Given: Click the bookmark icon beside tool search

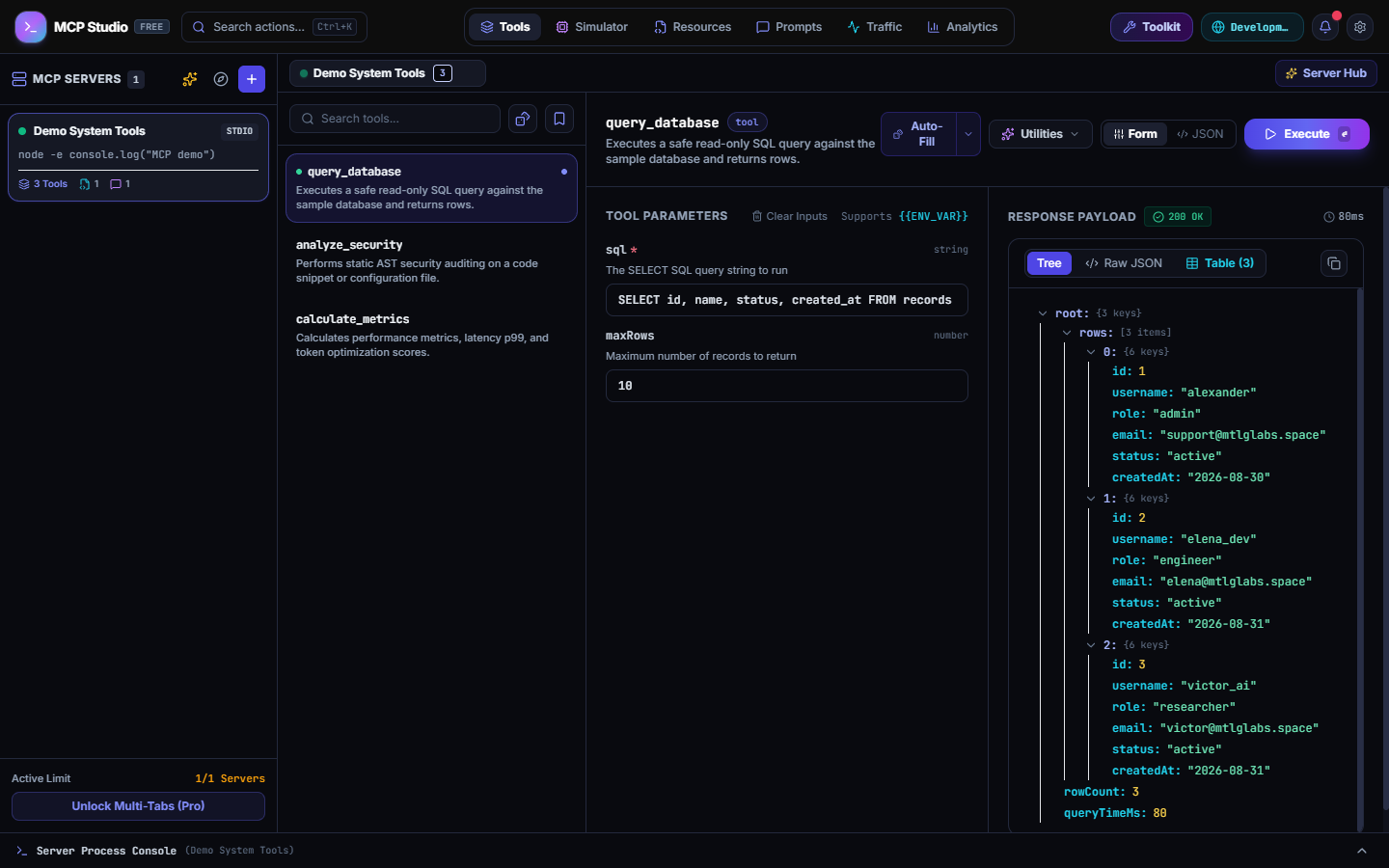Looking at the screenshot, I should (x=559, y=119).
